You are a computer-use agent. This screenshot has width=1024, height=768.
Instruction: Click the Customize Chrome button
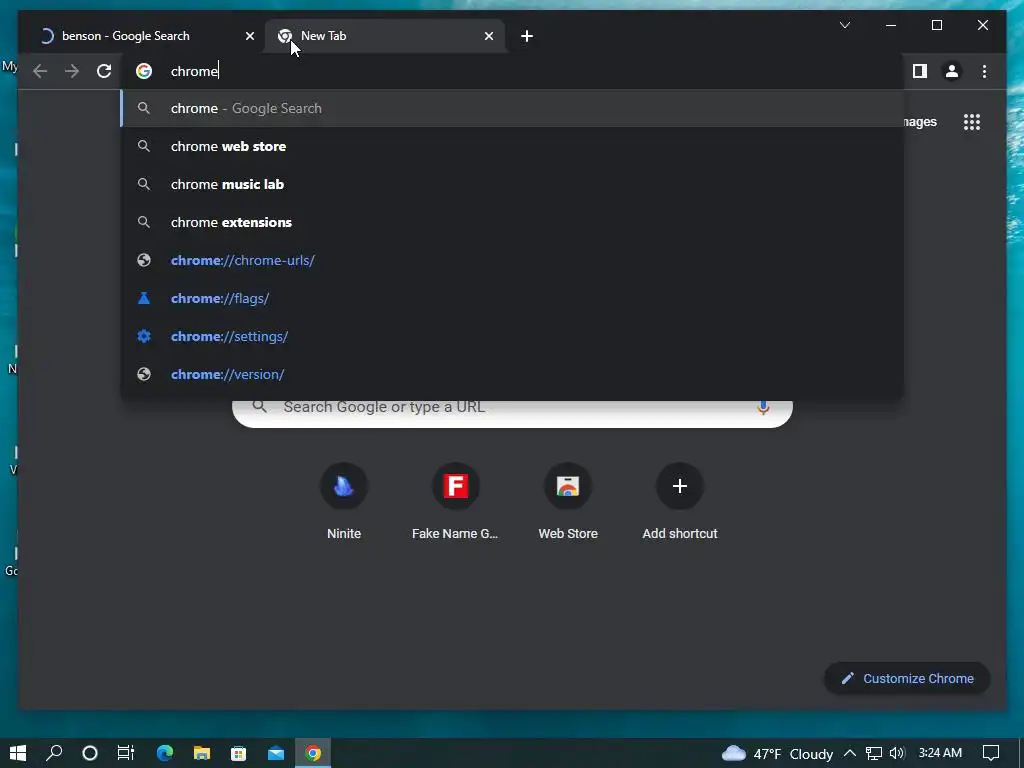coord(907,679)
